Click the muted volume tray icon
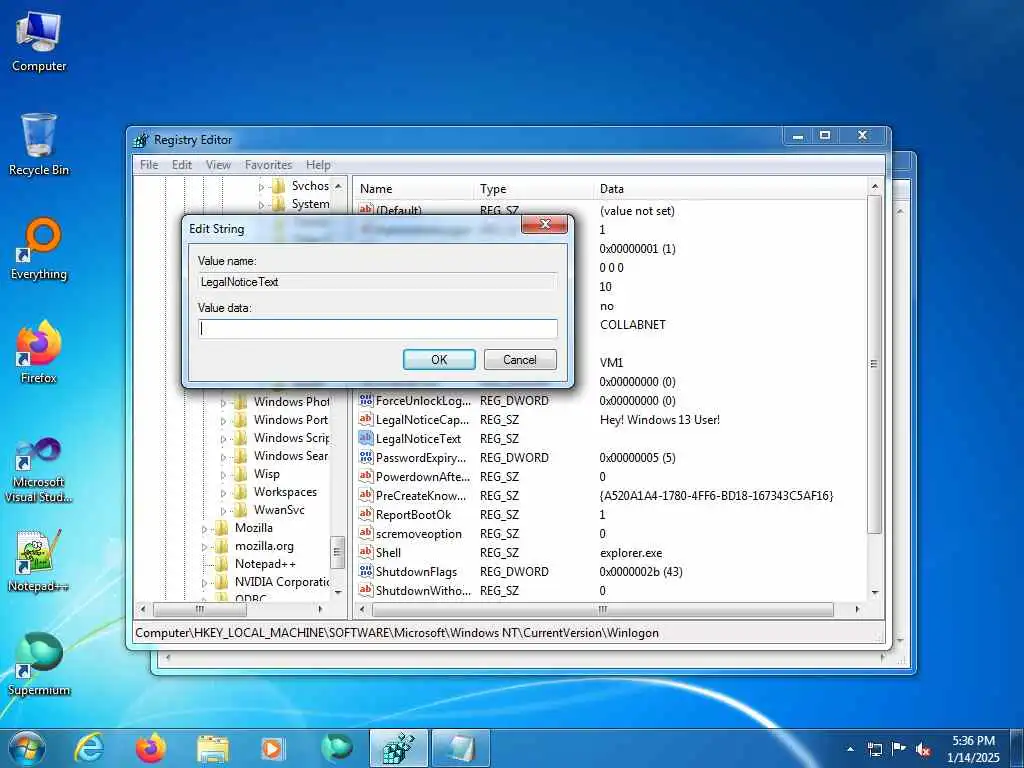Image resolution: width=1024 pixels, height=768 pixels. coord(923,749)
